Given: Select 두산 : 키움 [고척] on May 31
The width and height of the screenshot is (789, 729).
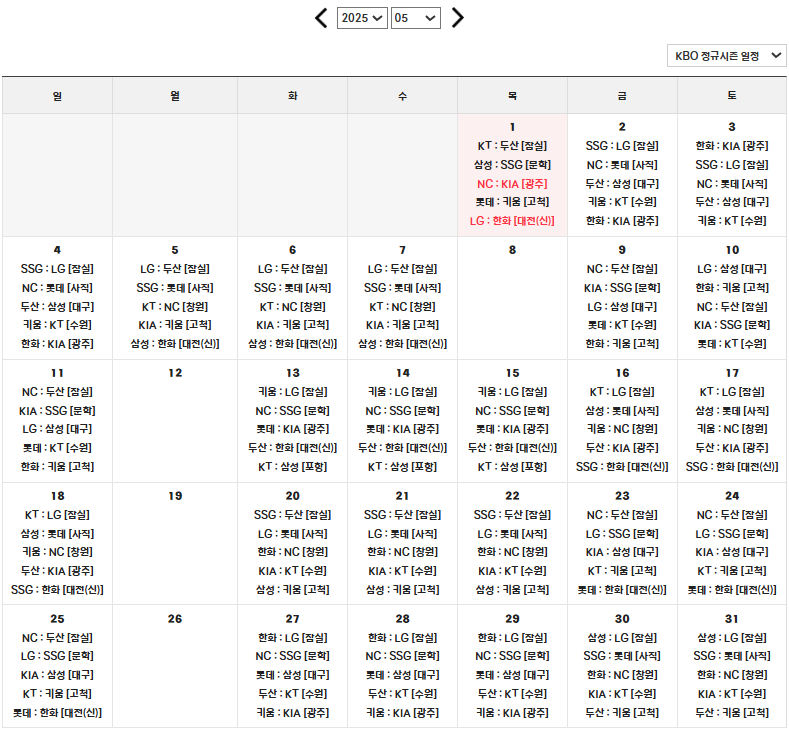Looking at the screenshot, I should tap(732, 713).
